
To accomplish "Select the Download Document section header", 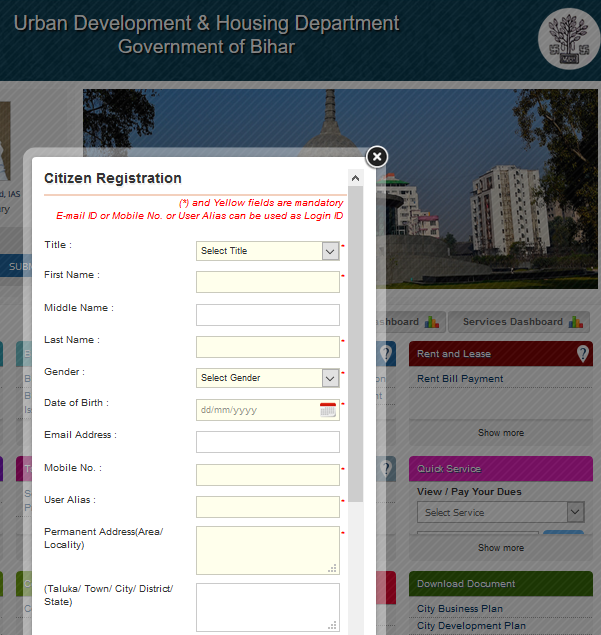I will pos(500,583).
